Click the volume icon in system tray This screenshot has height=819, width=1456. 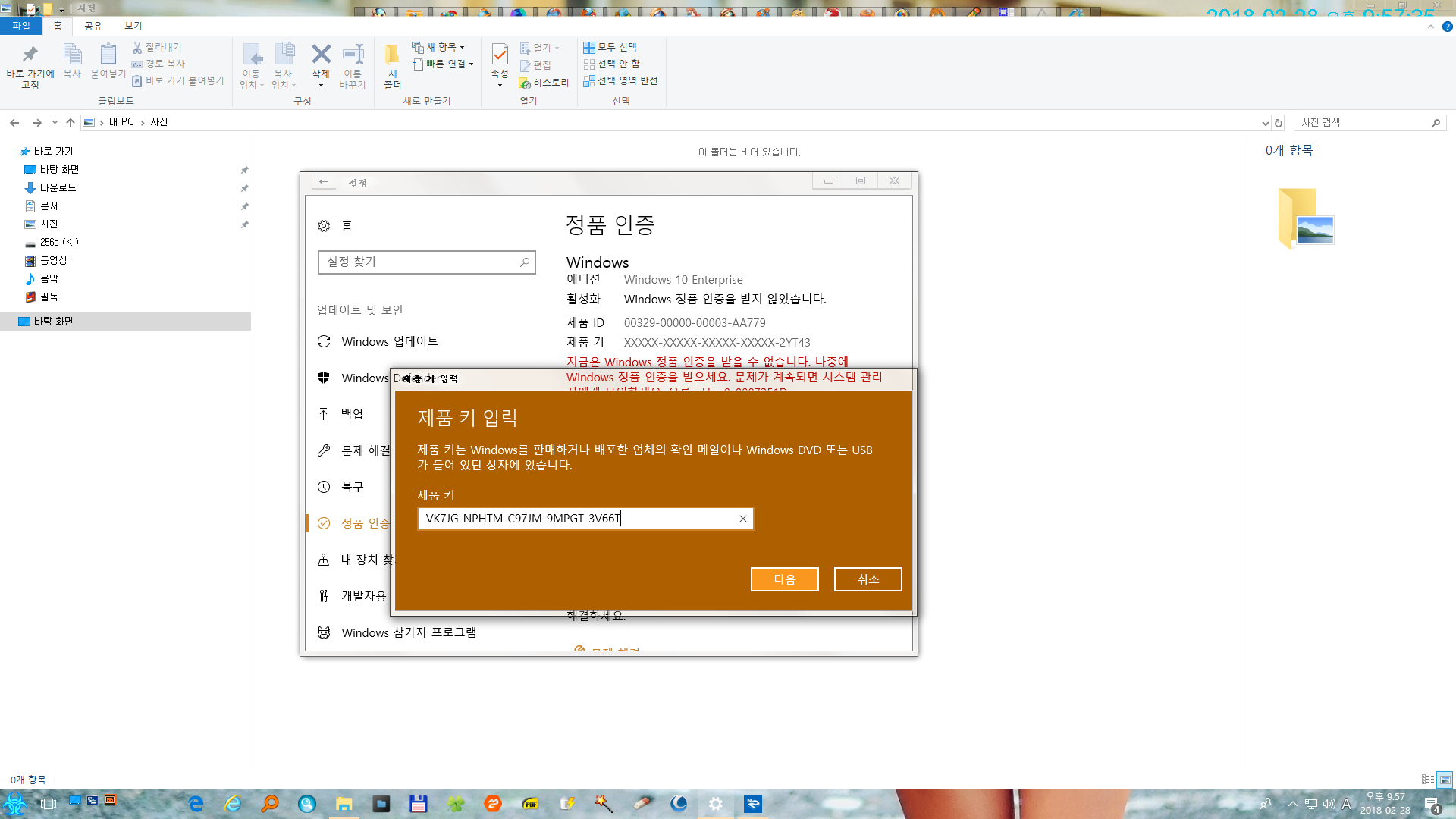click(1329, 805)
